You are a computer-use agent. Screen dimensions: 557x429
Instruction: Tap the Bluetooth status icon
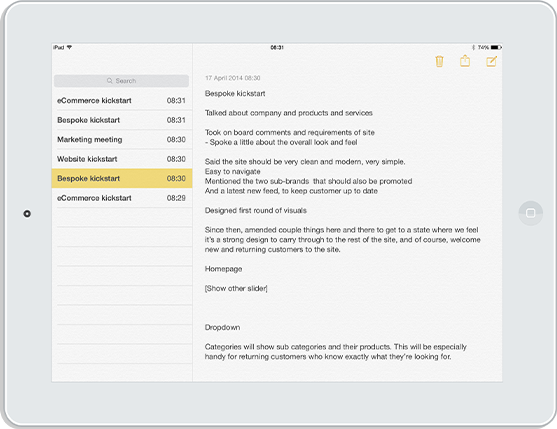click(473, 47)
